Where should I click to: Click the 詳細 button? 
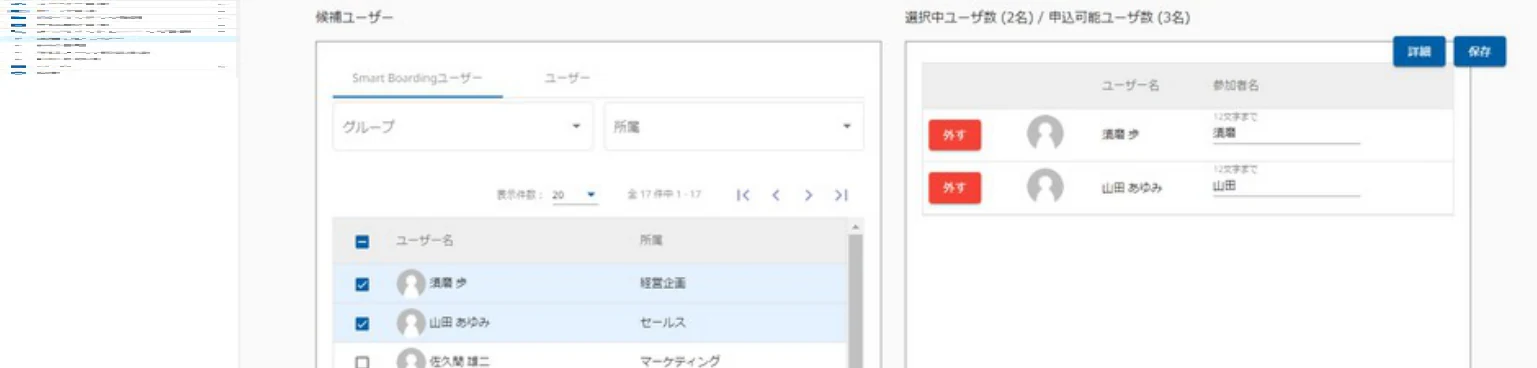pyautogui.click(x=1419, y=51)
